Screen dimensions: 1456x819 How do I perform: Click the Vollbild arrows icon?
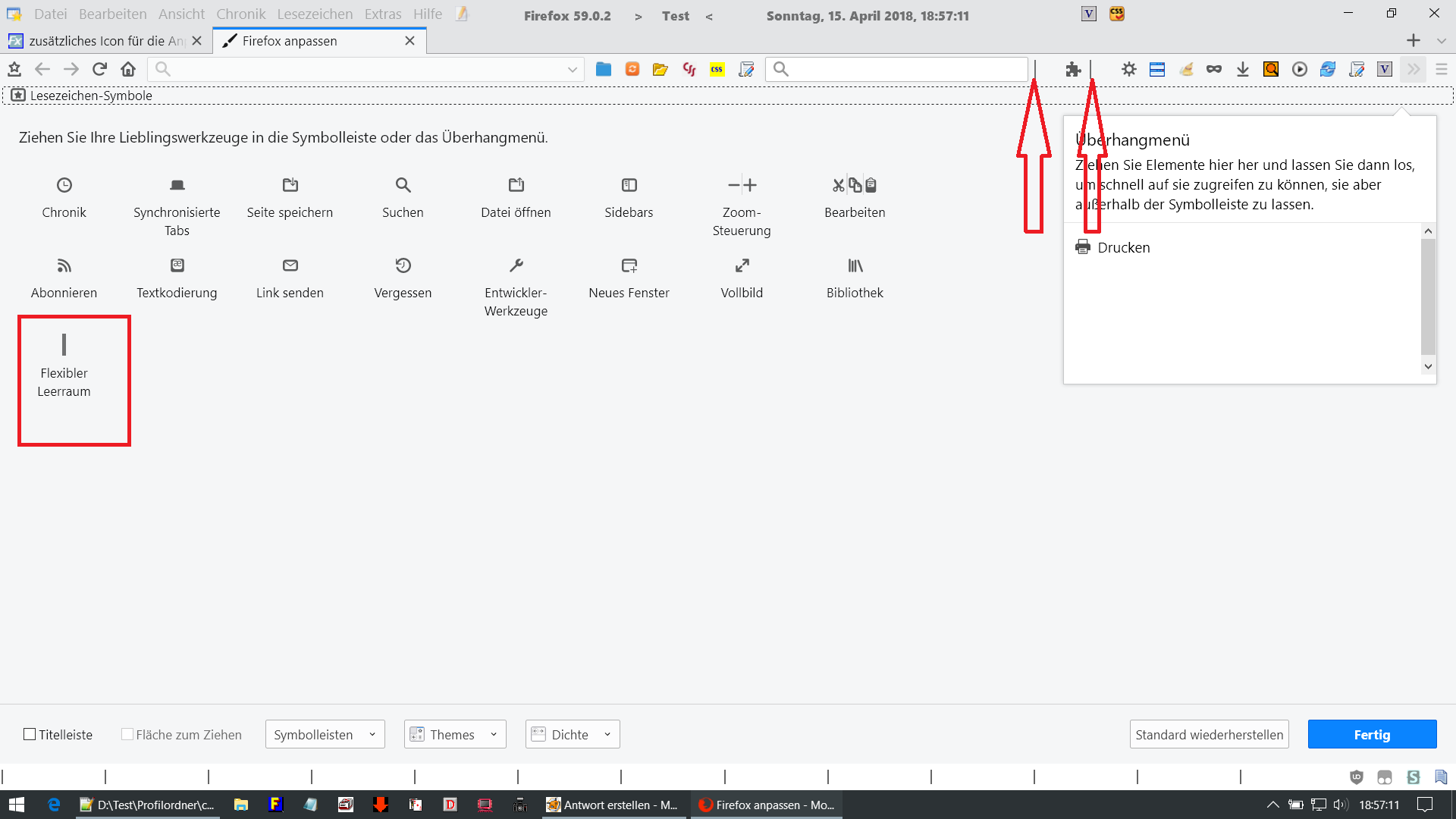click(x=742, y=265)
